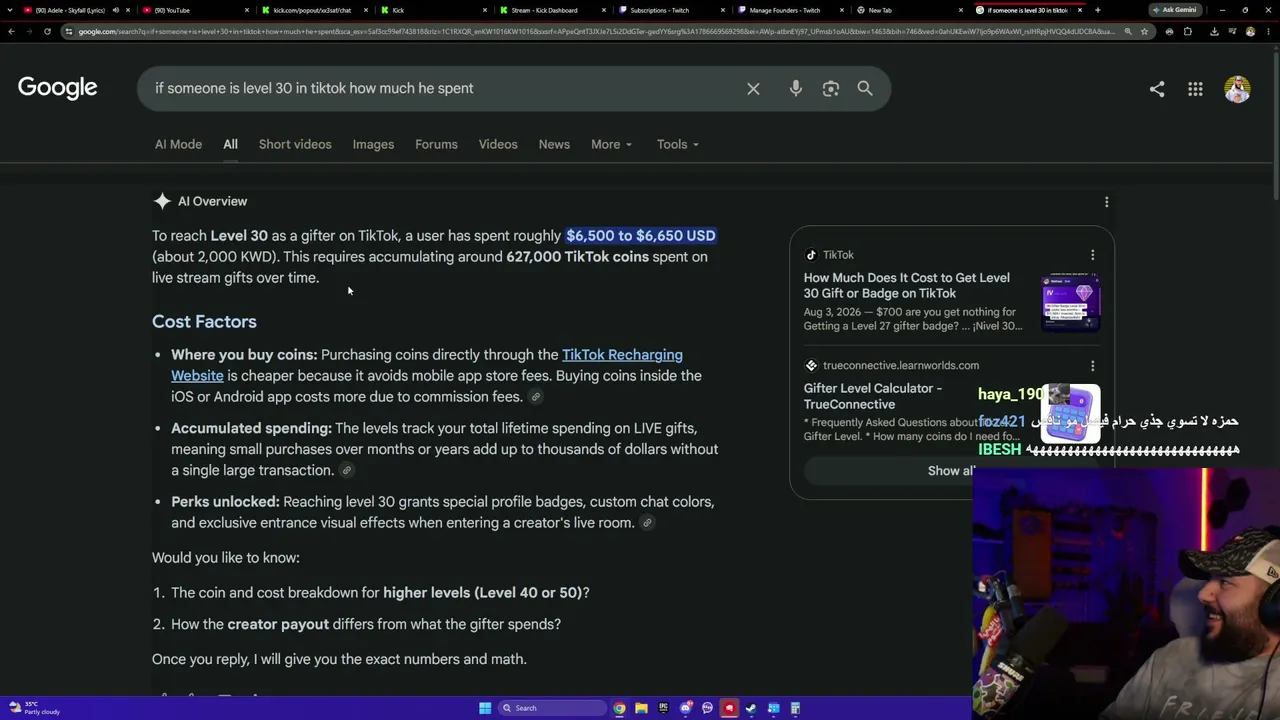Switch to the Stream - Kick Dashboard tab
The image size is (1280, 720).
pyautogui.click(x=550, y=10)
